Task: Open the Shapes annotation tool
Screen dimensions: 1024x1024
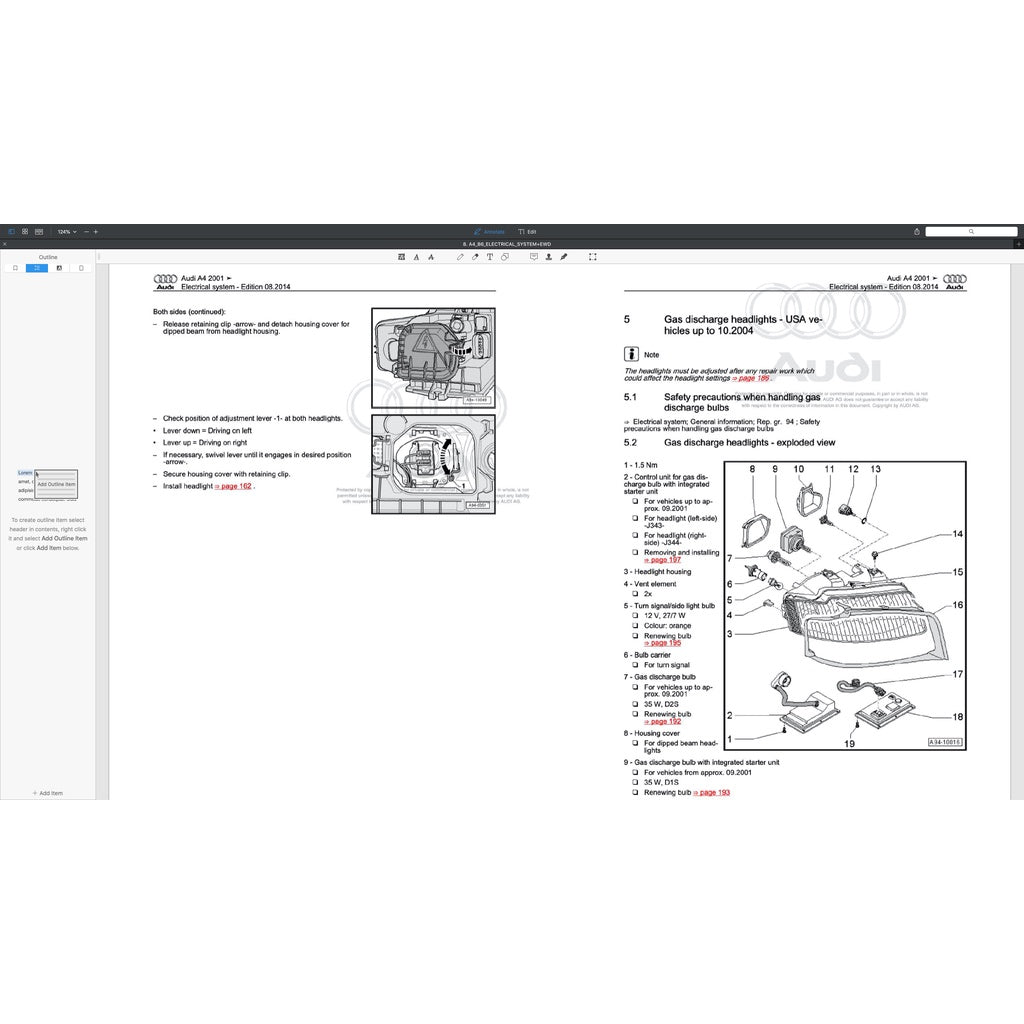Action: 505,257
